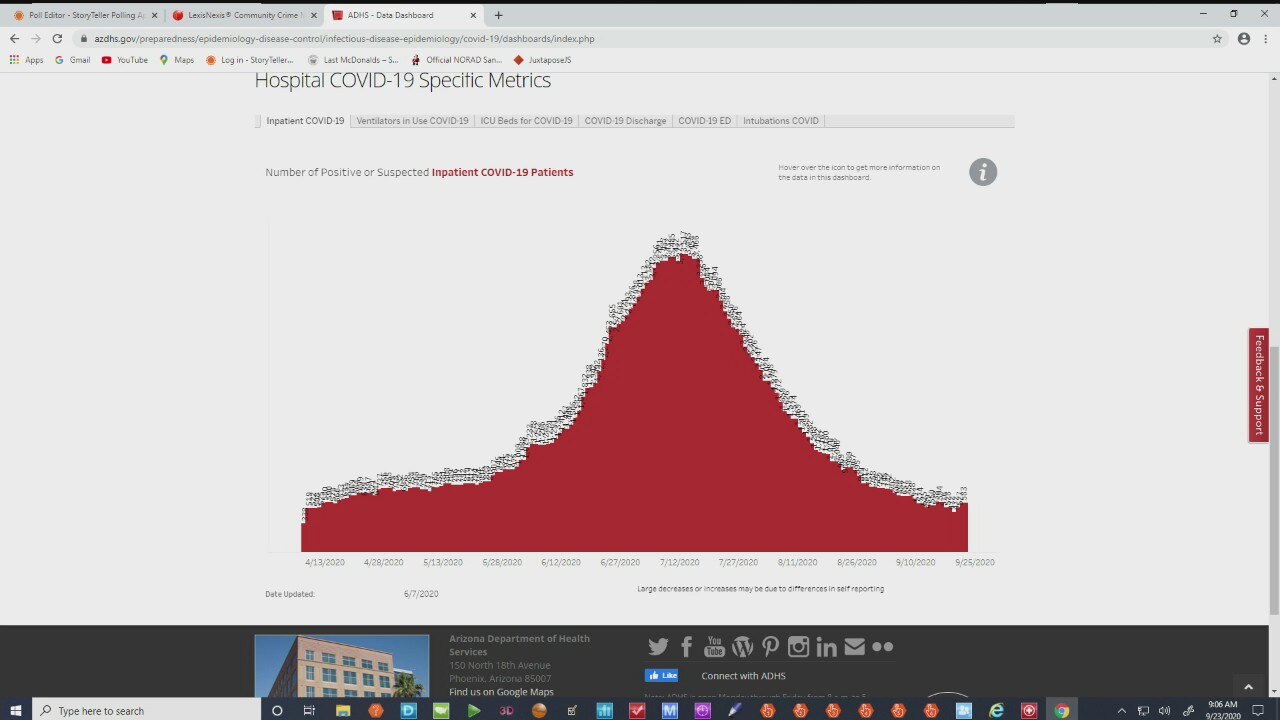Click the Instagram icon in footer
The width and height of the screenshot is (1280, 720).
798,647
